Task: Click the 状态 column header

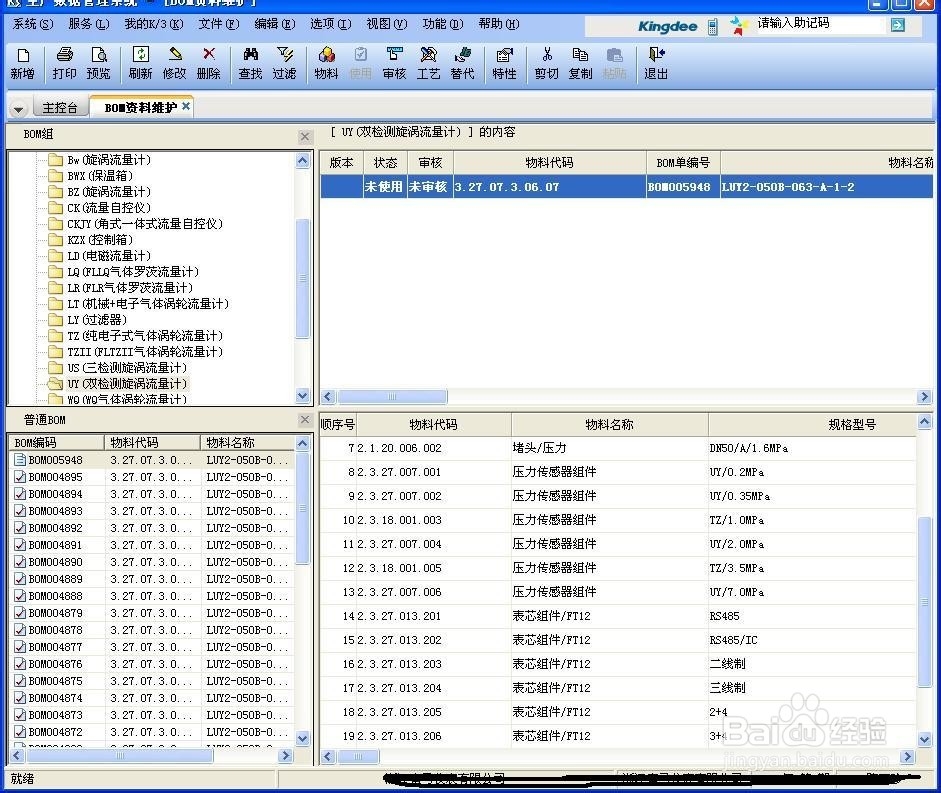Action: click(x=385, y=163)
